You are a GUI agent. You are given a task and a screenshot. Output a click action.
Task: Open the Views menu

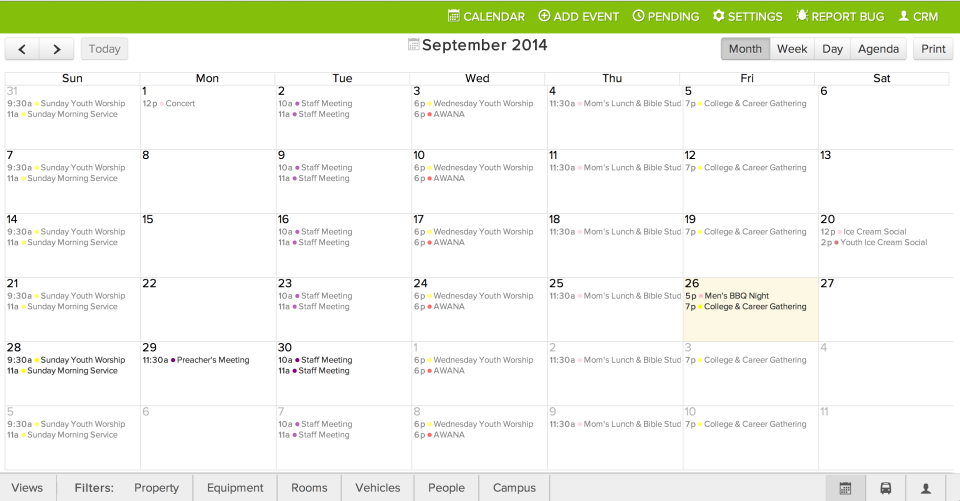point(27,488)
